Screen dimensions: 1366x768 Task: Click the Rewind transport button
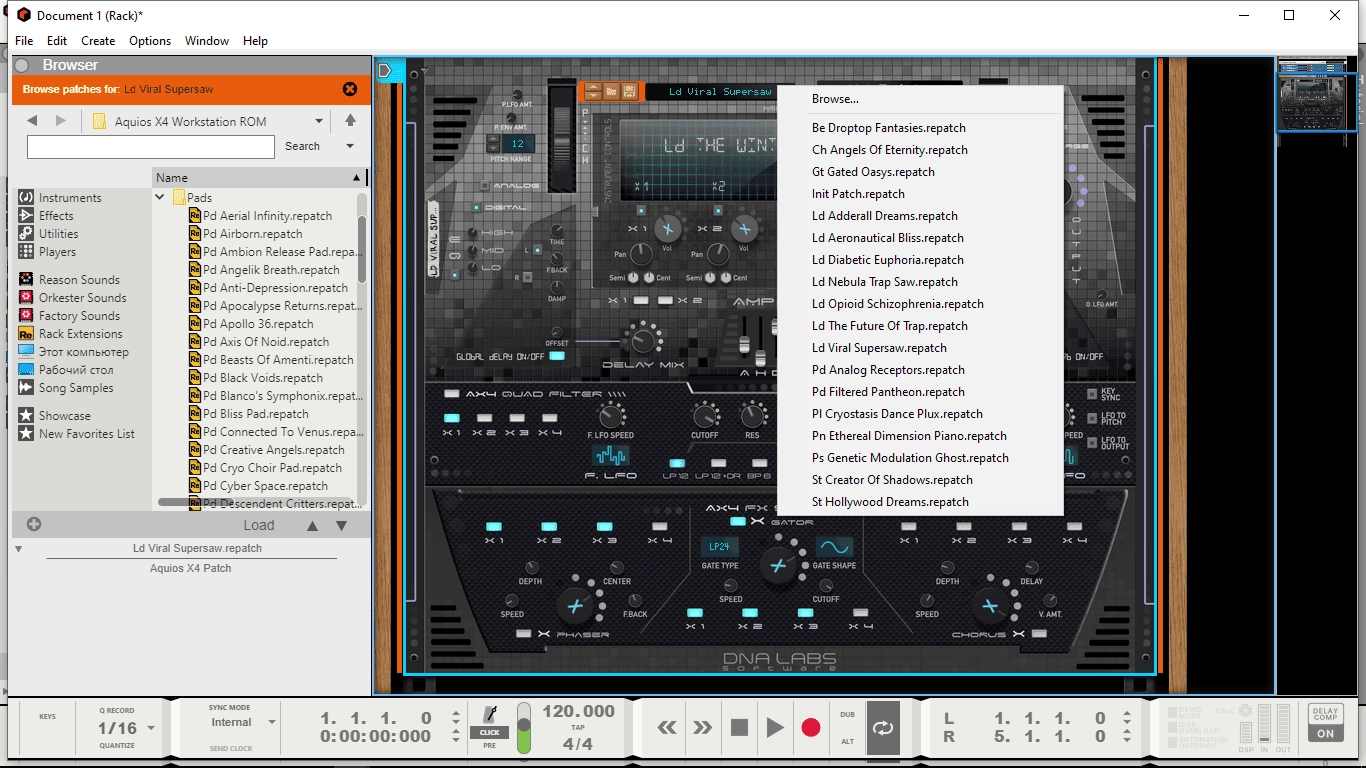(667, 728)
